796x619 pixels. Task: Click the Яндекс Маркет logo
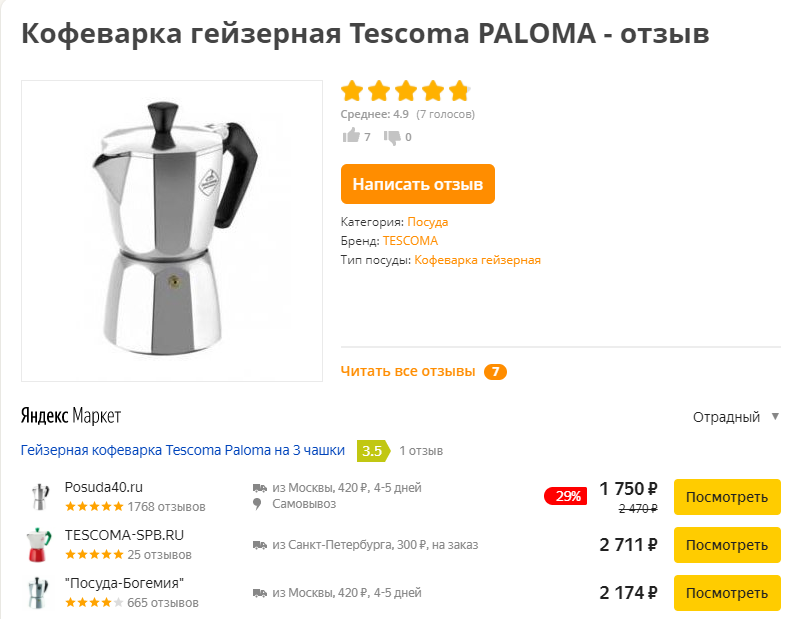point(71,416)
